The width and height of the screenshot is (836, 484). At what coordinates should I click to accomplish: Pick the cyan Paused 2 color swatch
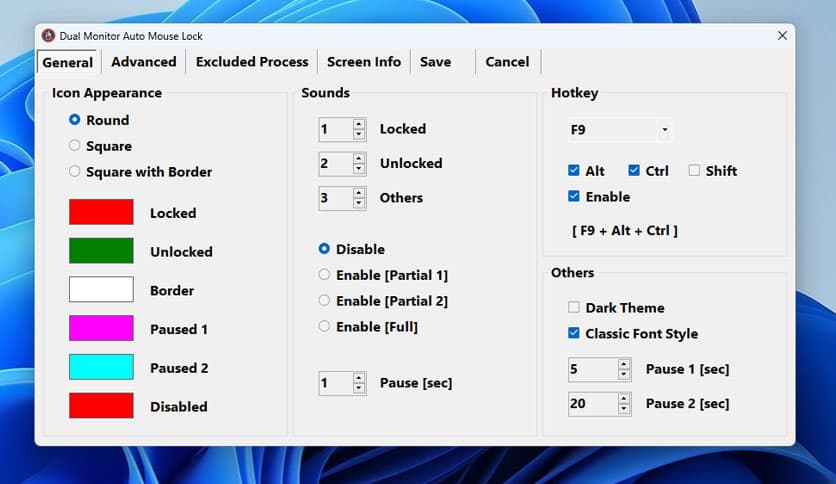(101, 367)
